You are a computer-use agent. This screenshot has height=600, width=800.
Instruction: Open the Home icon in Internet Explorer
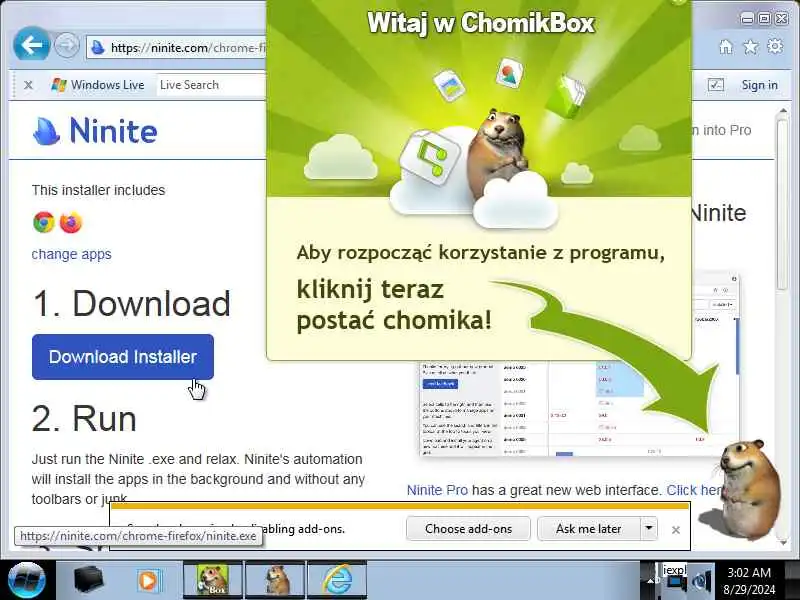click(x=726, y=47)
